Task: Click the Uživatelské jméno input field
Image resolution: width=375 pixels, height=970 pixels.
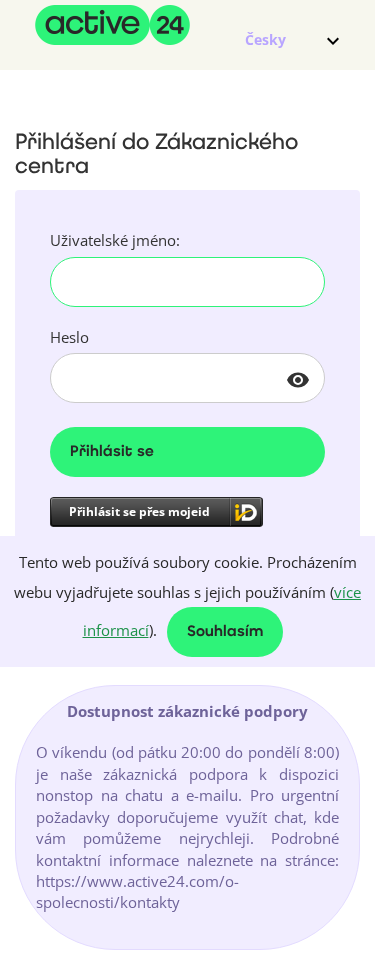Action: coord(188,282)
